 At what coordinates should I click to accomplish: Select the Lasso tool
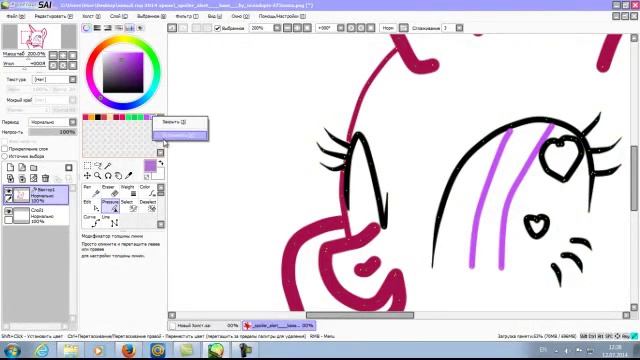point(98,165)
